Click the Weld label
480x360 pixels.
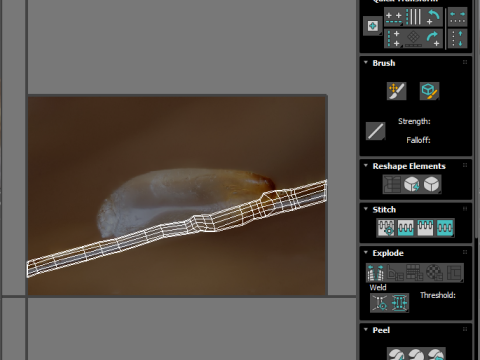point(378,287)
